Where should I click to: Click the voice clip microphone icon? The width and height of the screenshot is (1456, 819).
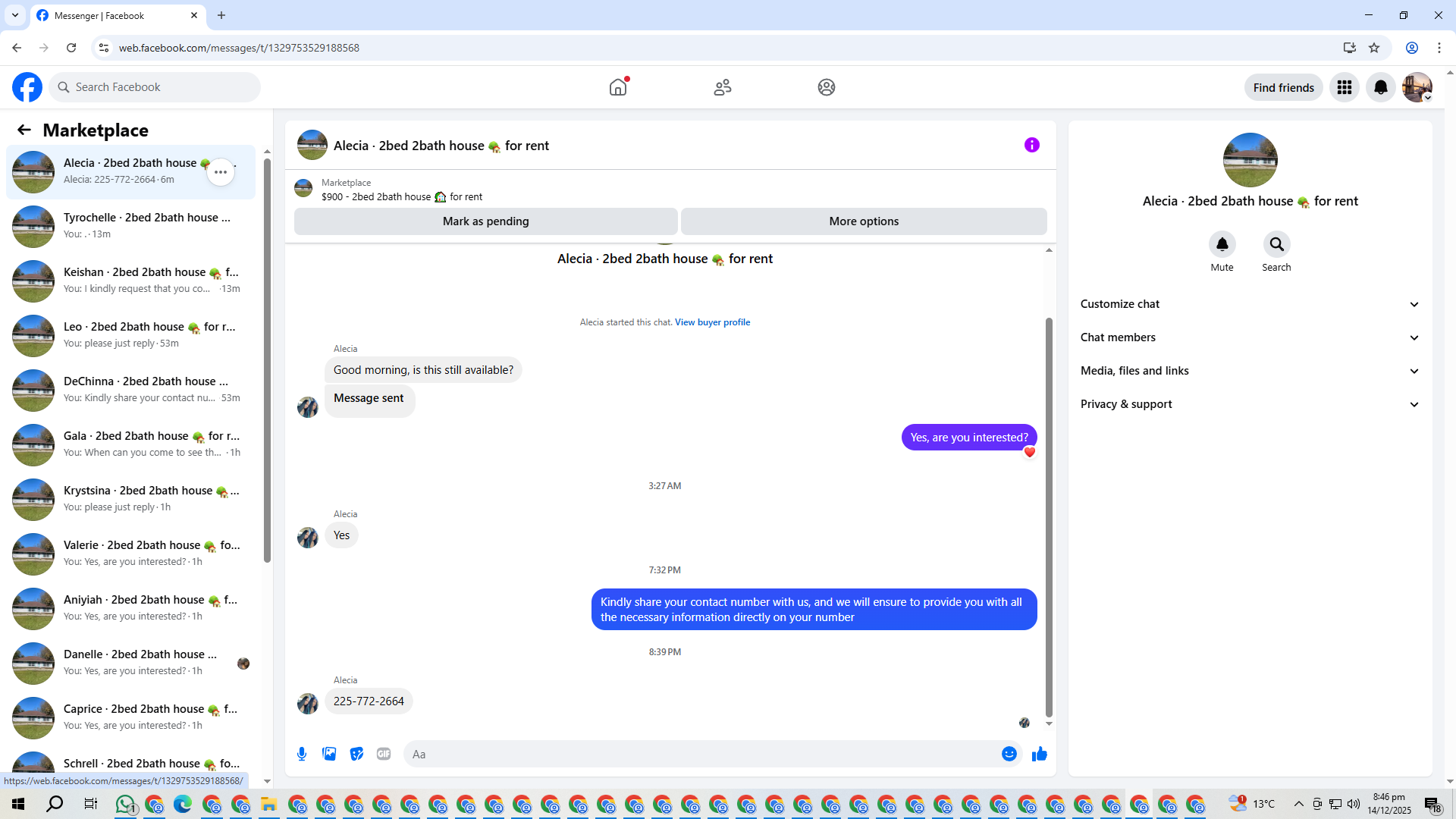point(302,754)
